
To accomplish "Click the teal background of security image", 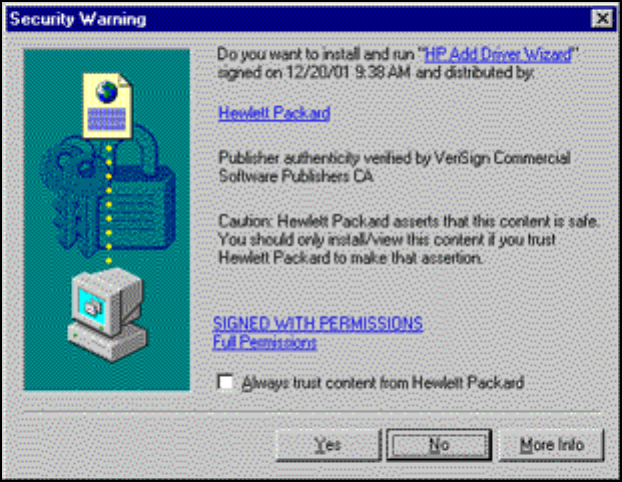I will coord(167,337).
